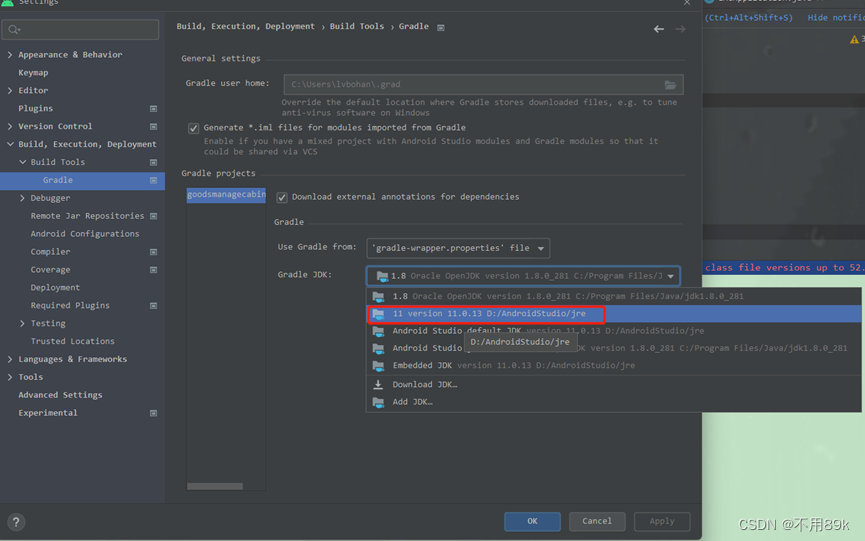865x541 pixels.
Task: Choose Embedded JDK version 11.0.13
Action: (x=613, y=366)
